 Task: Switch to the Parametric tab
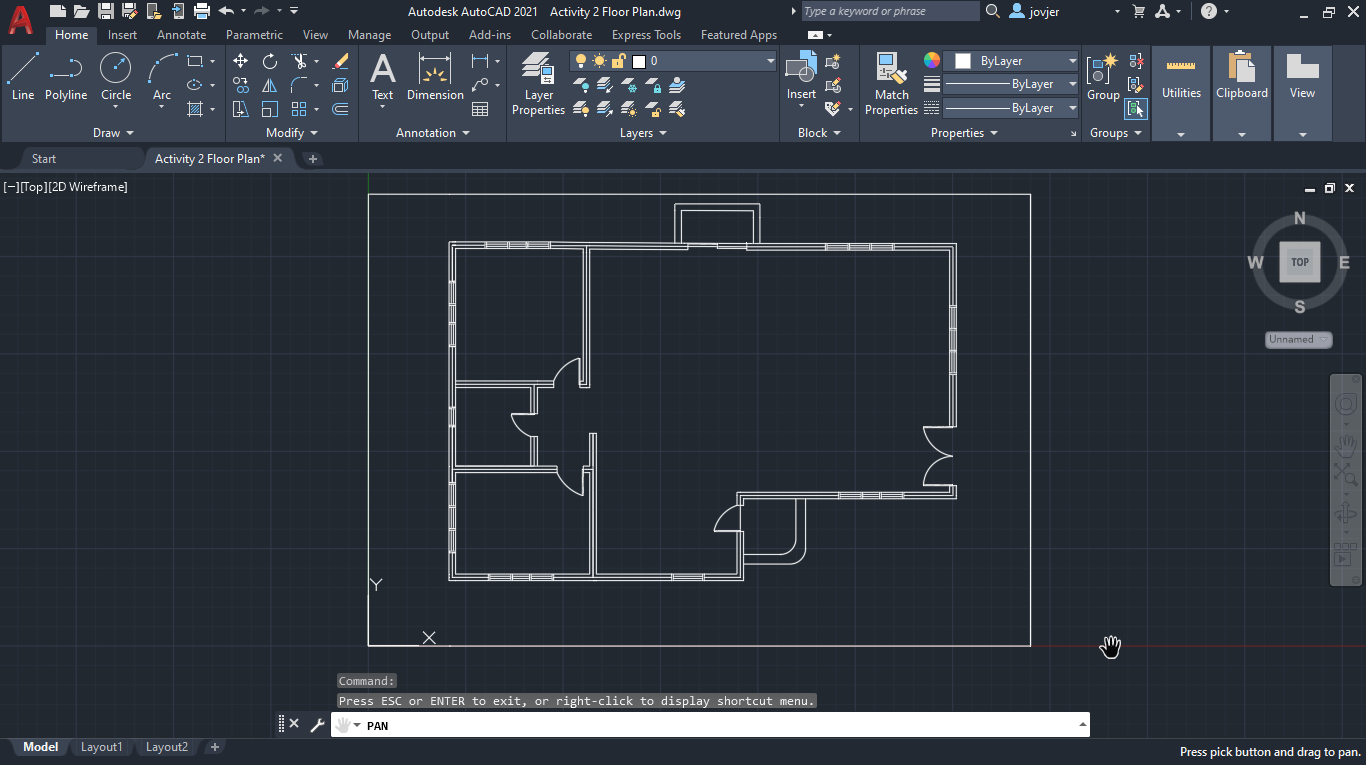click(255, 35)
